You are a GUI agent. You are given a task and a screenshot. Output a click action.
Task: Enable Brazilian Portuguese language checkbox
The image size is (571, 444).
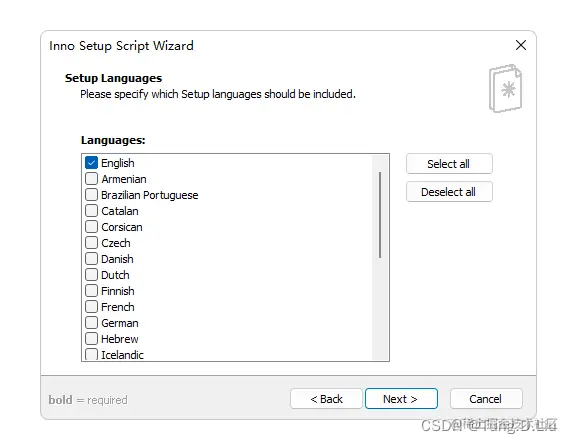[91, 195]
